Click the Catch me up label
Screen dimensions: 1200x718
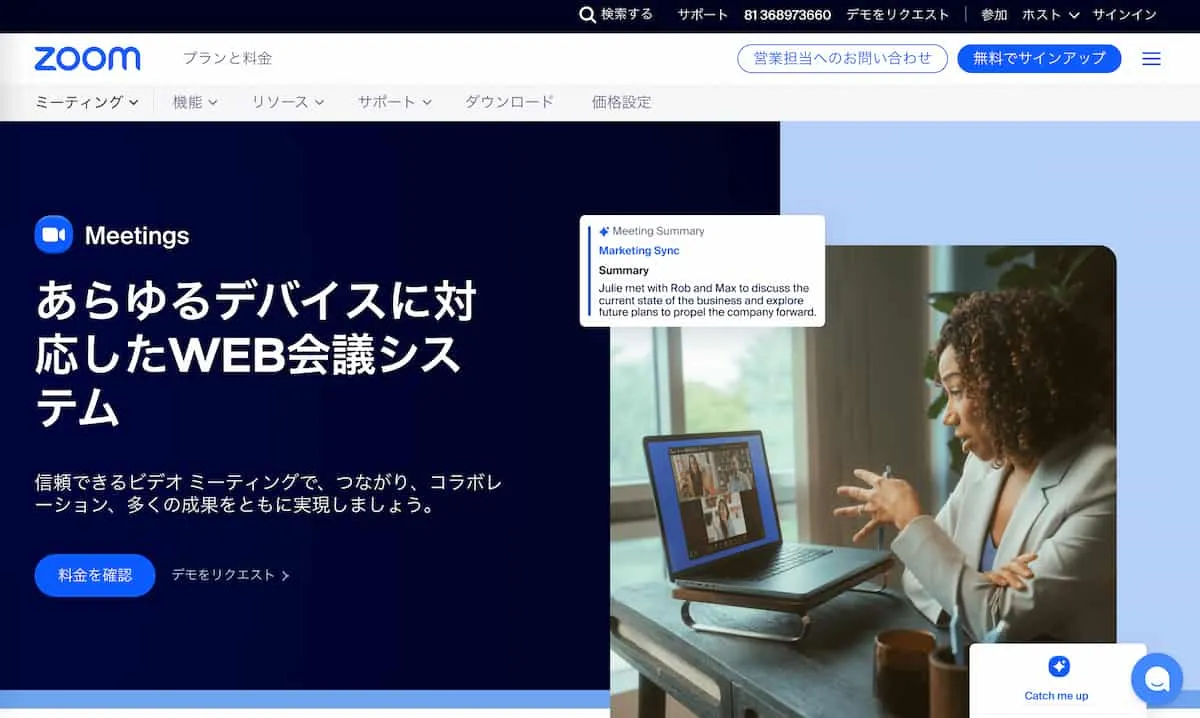click(x=1056, y=696)
